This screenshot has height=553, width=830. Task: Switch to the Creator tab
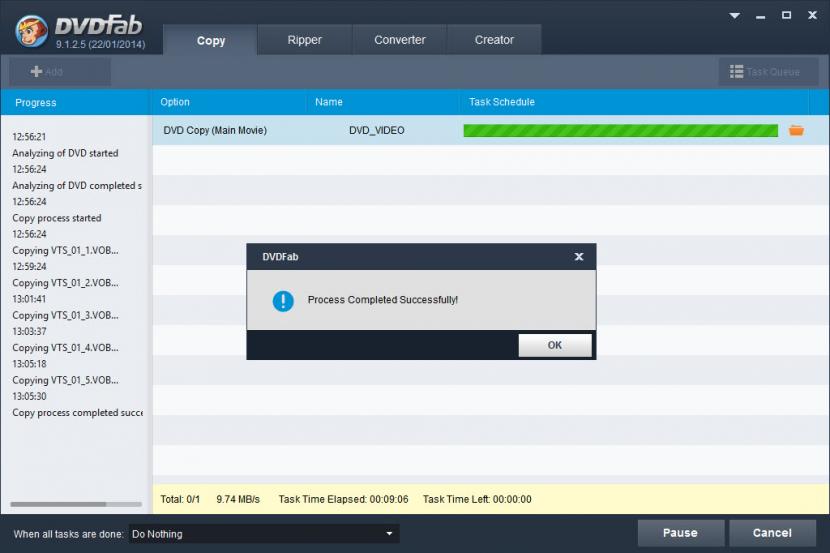(x=494, y=40)
